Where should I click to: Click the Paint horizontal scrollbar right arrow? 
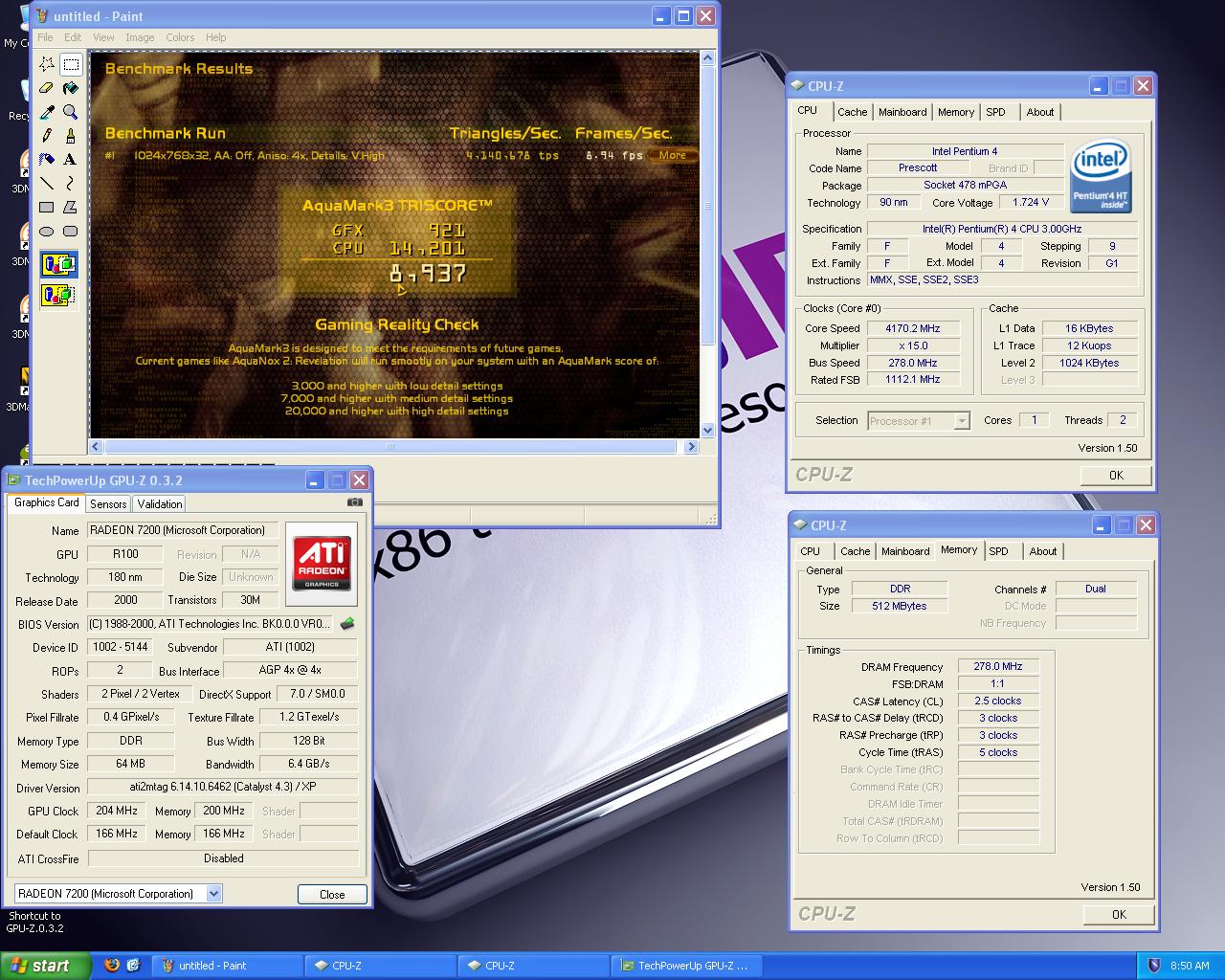click(x=692, y=446)
